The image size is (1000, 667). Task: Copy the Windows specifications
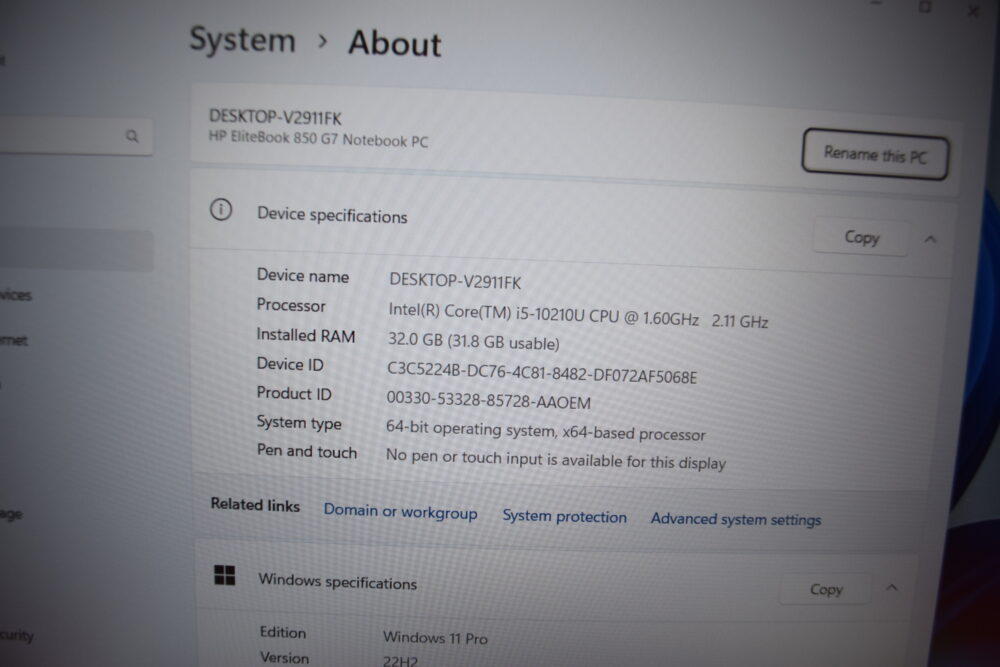(x=825, y=589)
